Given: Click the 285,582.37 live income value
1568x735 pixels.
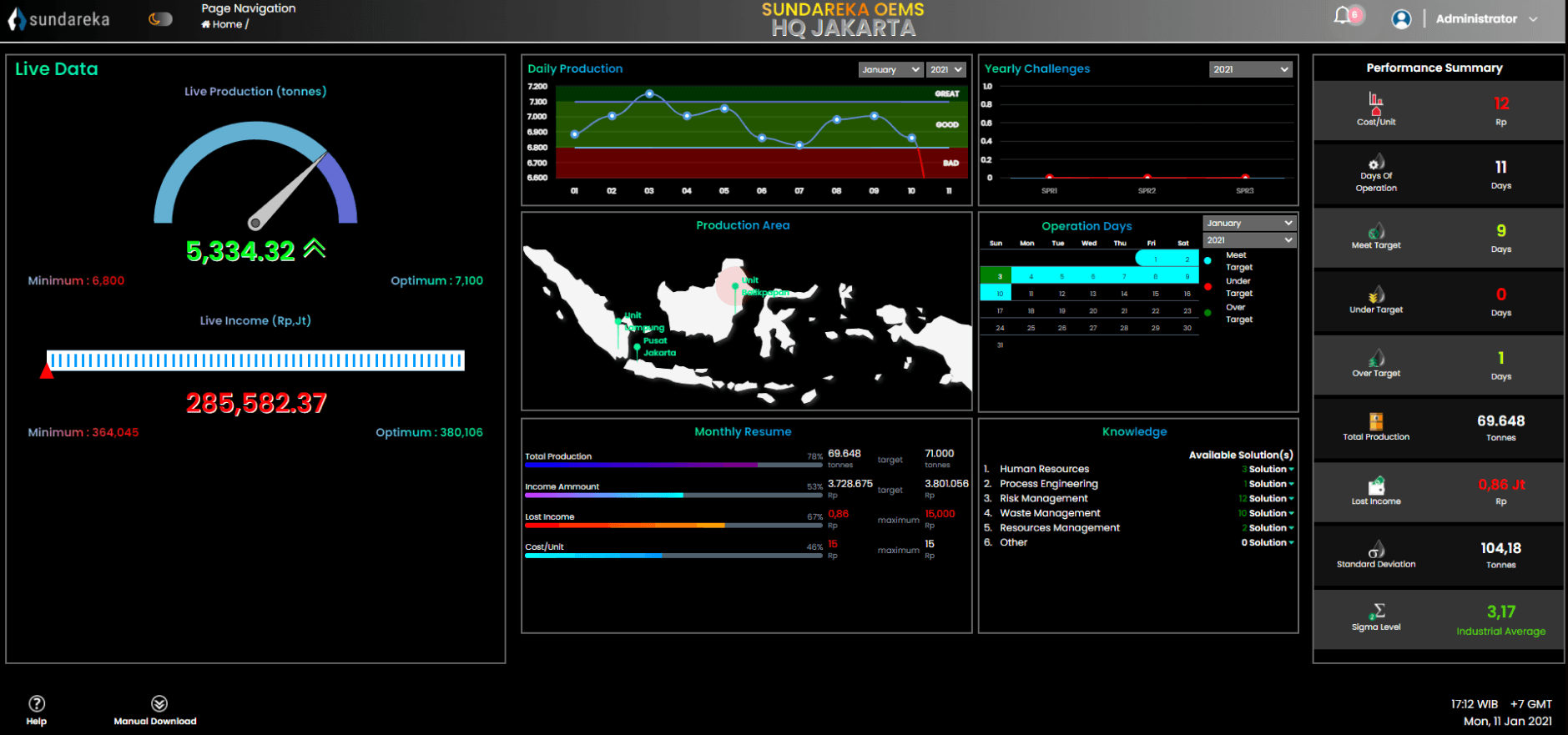Looking at the screenshot, I should coord(256,404).
